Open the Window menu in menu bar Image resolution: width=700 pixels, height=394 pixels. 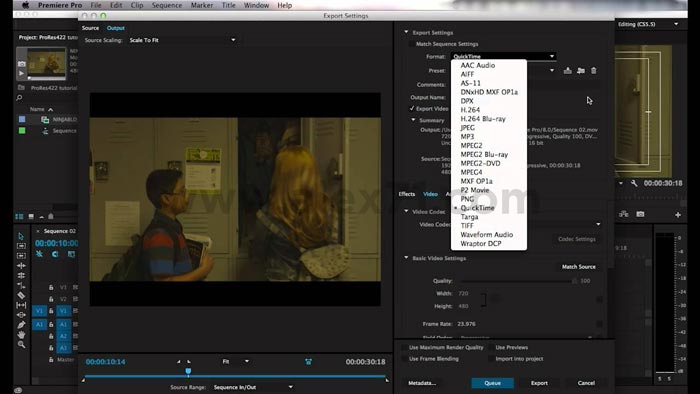pyautogui.click(x=256, y=5)
